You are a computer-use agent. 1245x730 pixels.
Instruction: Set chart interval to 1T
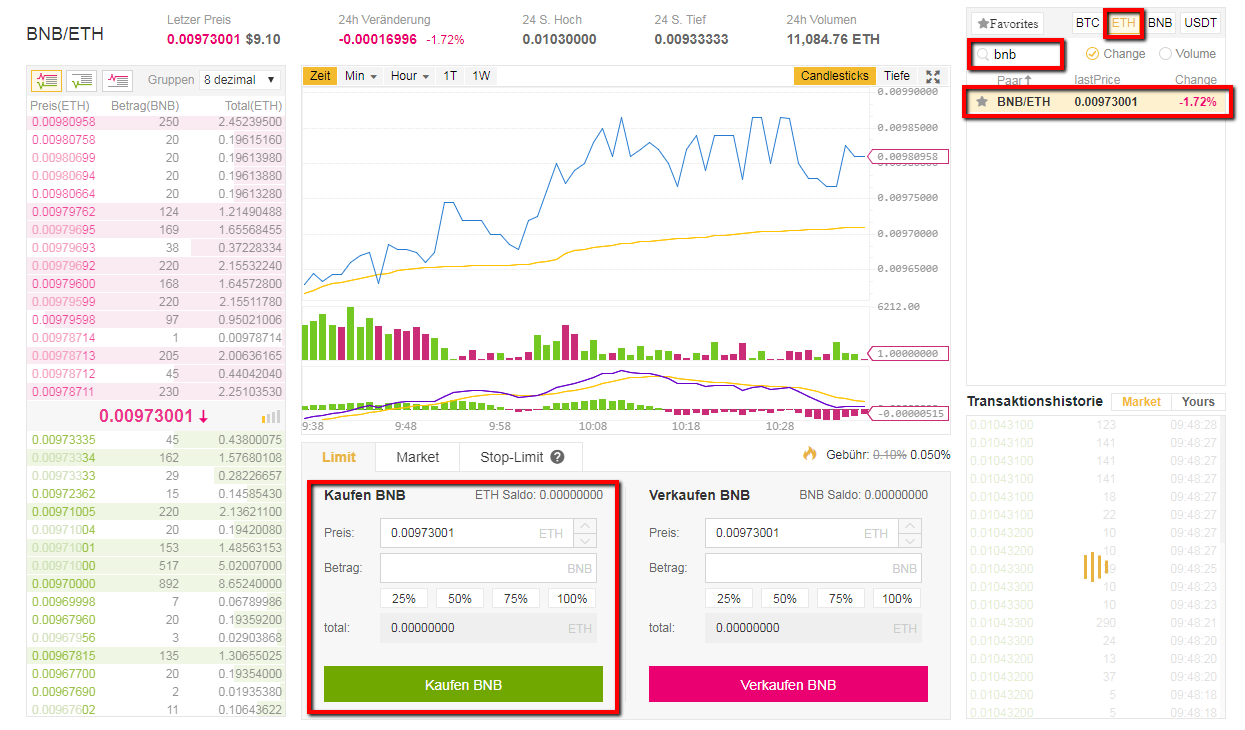(x=451, y=76)
